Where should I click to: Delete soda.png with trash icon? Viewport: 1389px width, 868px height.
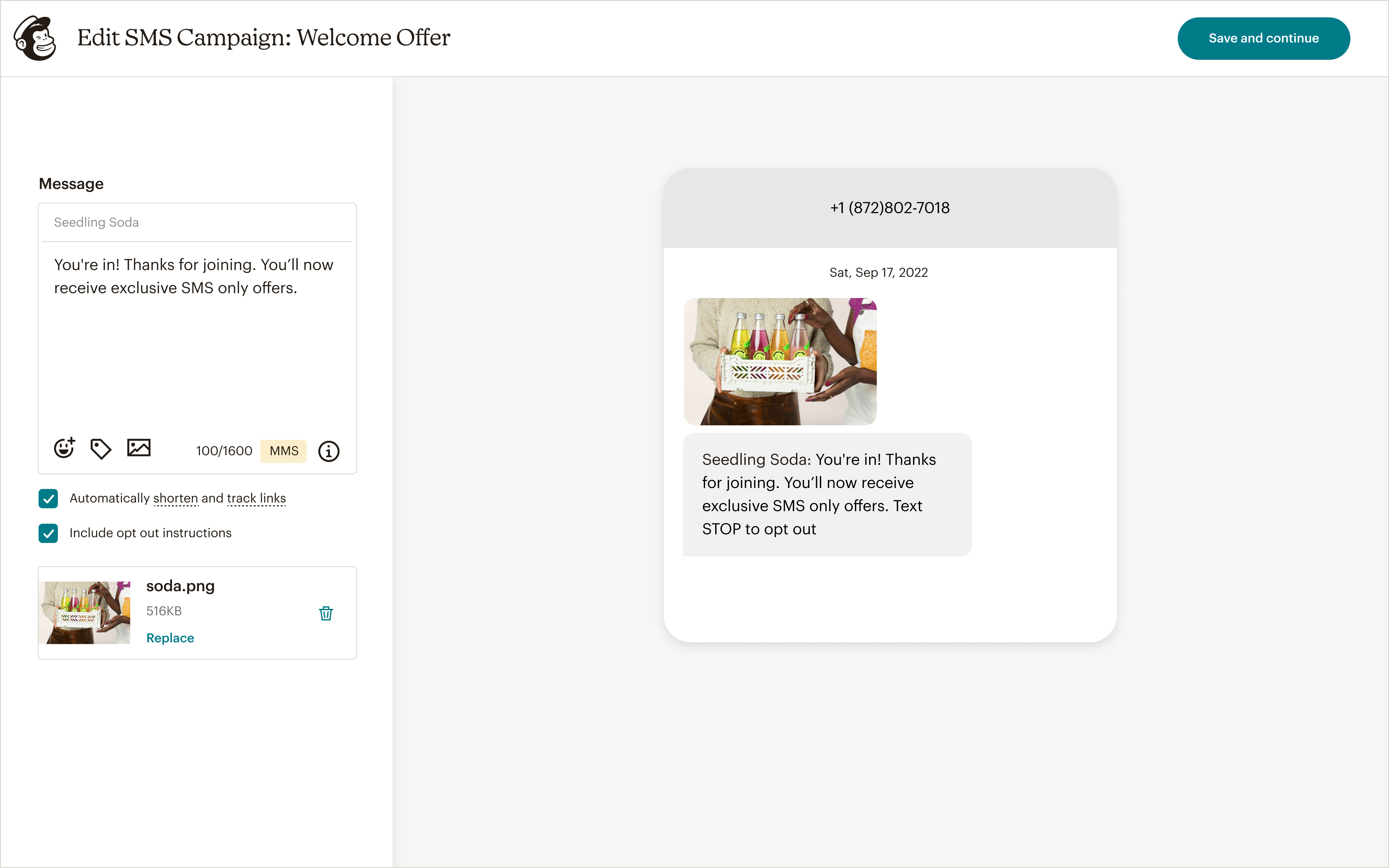point(325,613)
